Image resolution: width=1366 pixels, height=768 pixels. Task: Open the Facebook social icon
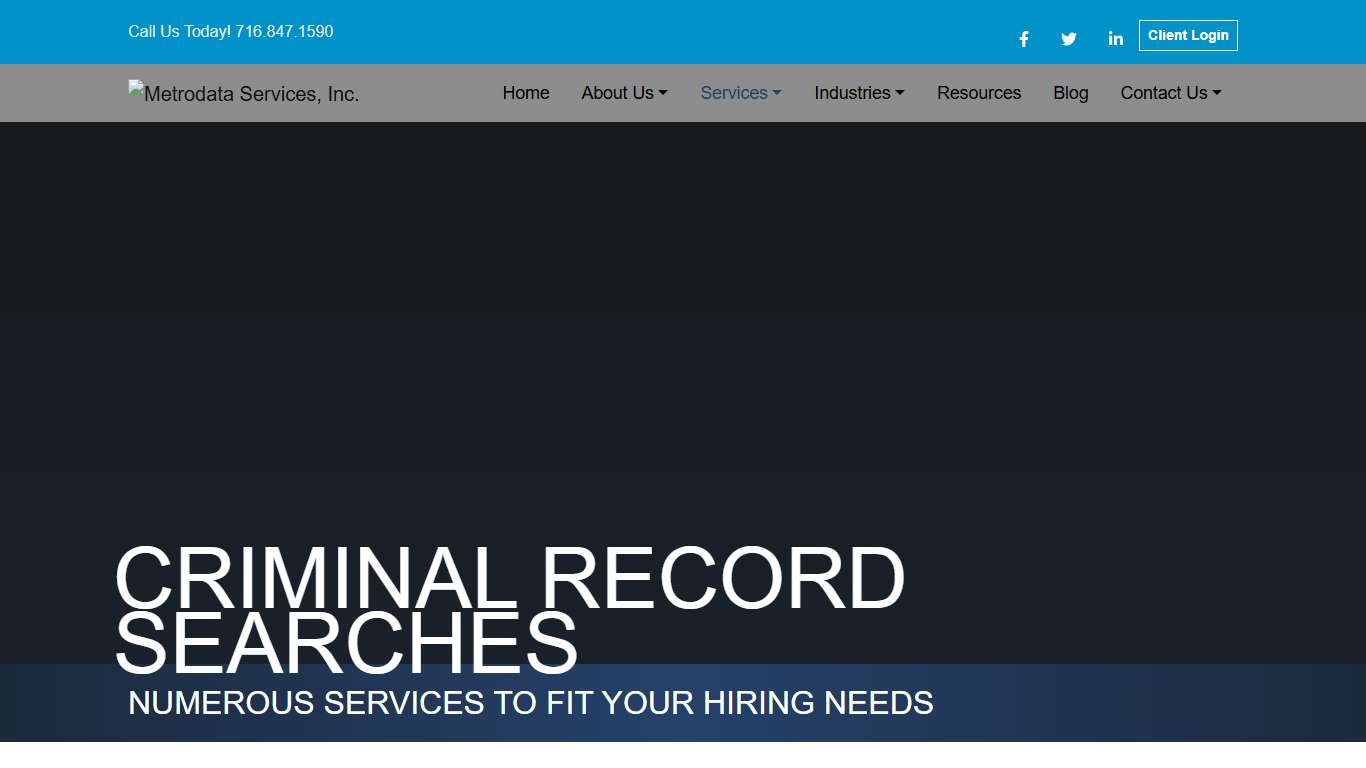tap(1023, 38)
